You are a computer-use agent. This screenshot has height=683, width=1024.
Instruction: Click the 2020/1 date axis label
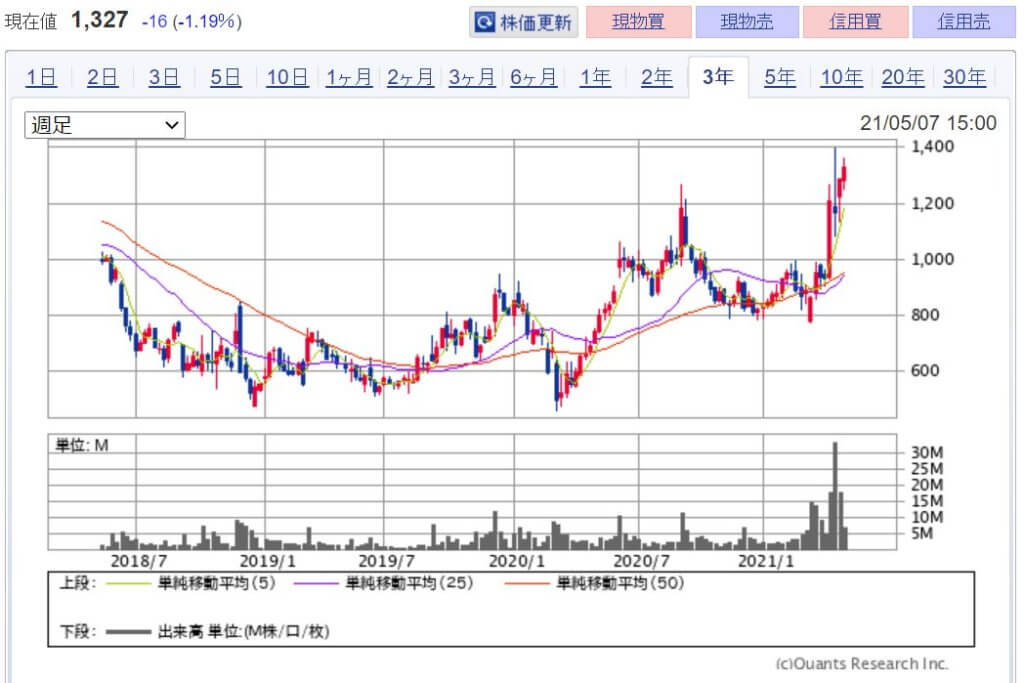(x=517, y=561)
